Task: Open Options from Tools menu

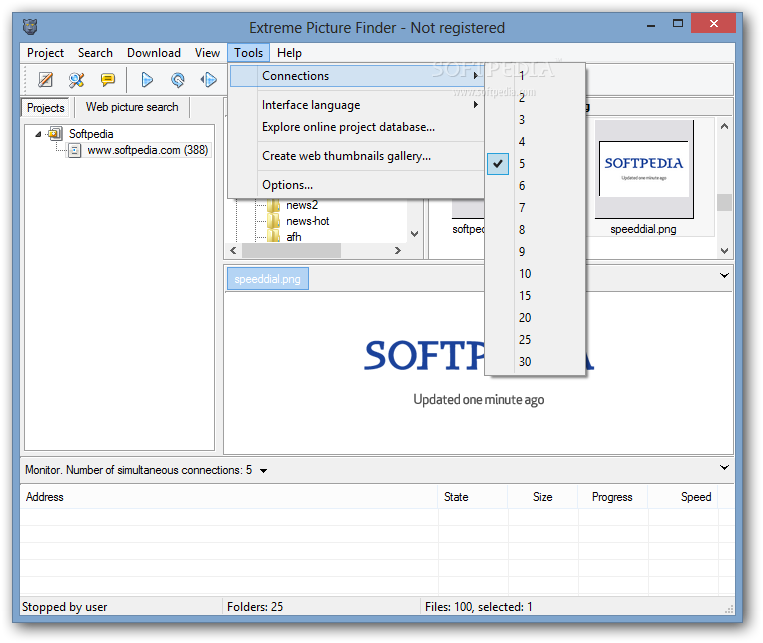Action: pyautogui.click(x=356, y=185)
